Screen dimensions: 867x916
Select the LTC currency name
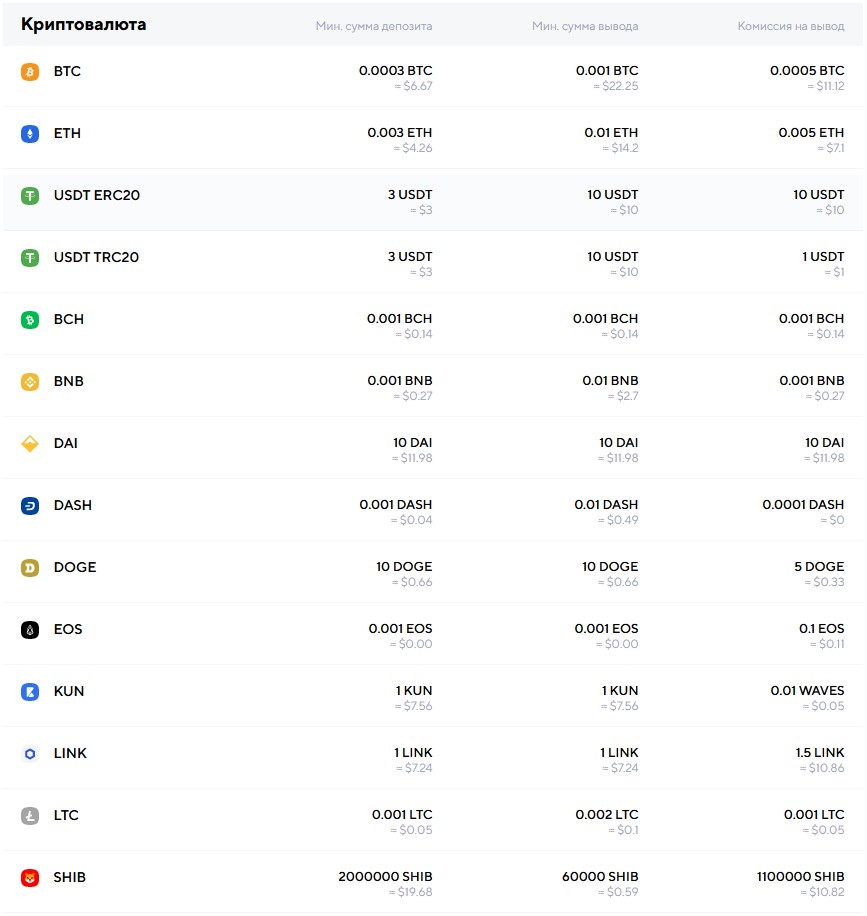(66, 815)
